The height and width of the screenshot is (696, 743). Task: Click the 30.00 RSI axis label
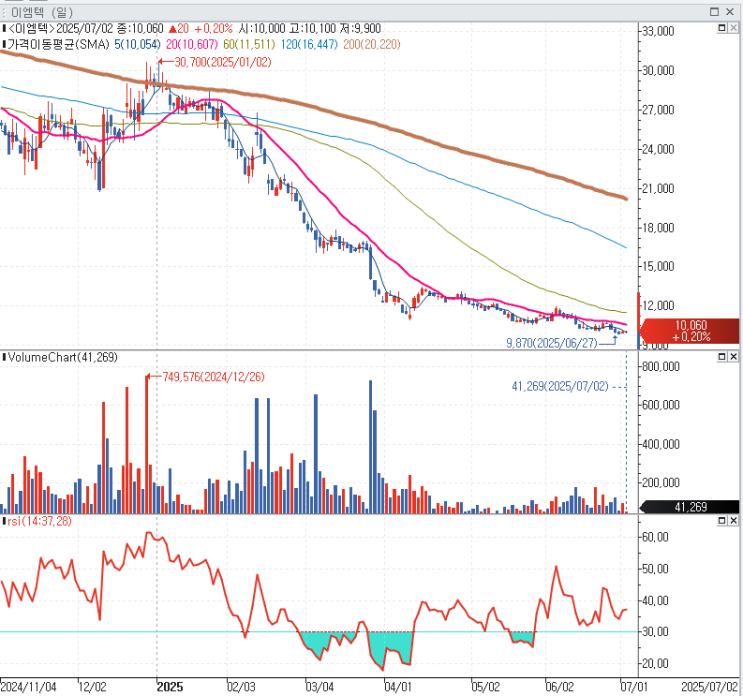pyautogui.click(x=655, y=632)
